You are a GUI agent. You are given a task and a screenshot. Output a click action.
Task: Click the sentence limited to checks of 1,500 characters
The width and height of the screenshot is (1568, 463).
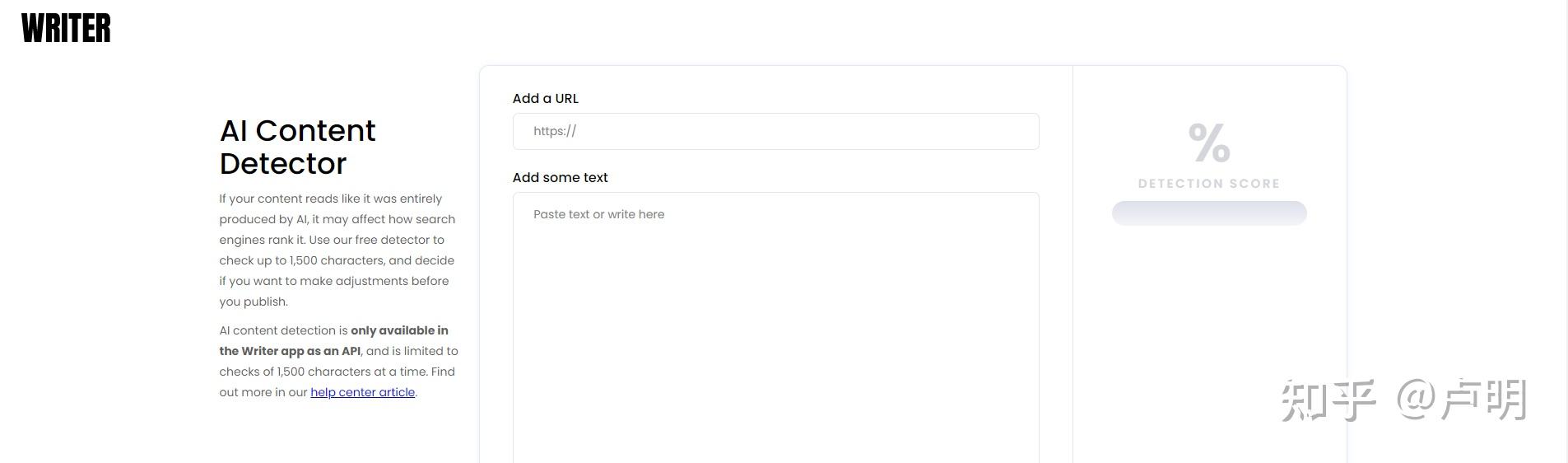pos(338,362)
